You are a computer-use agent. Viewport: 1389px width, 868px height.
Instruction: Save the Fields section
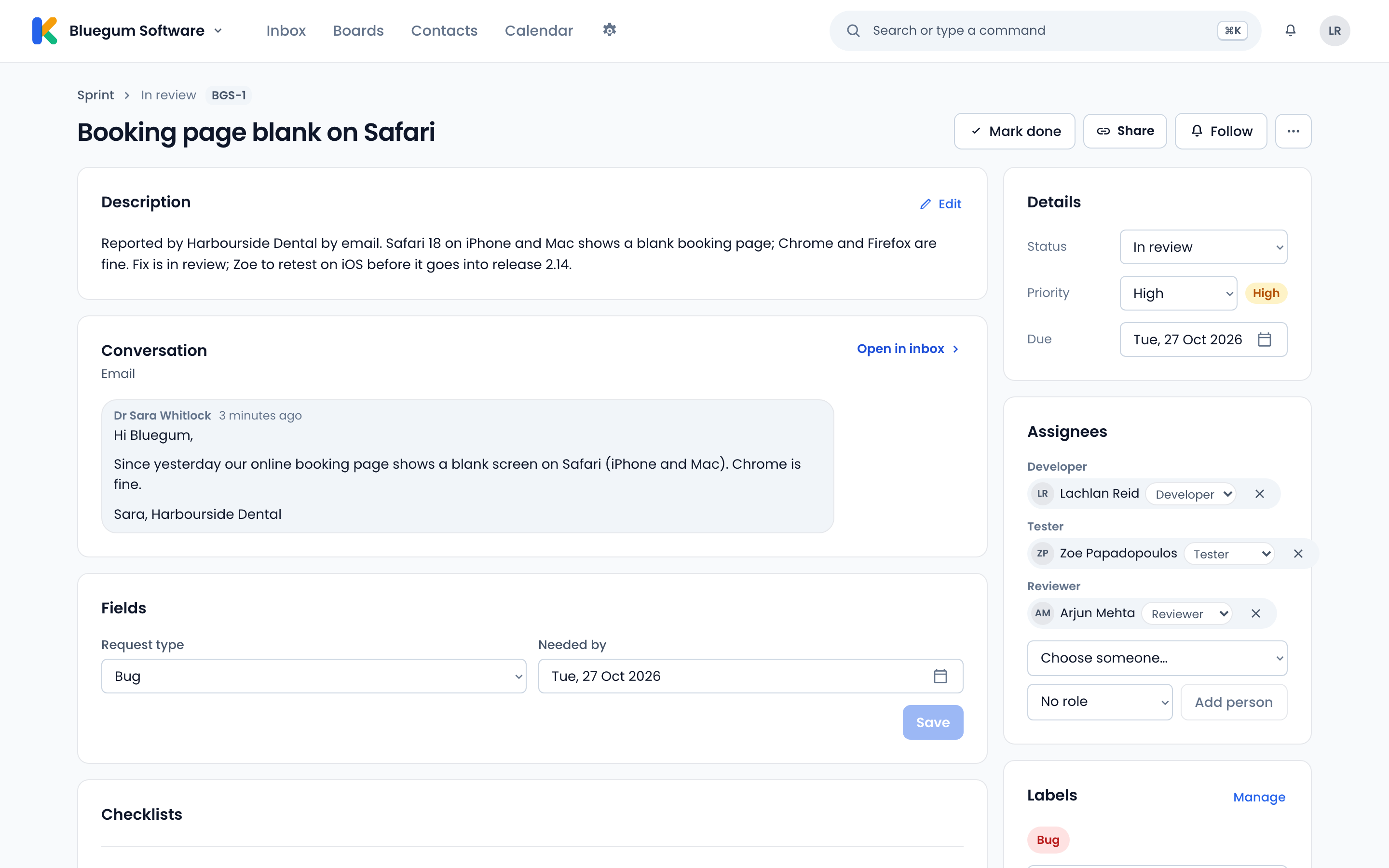[933, 722]
